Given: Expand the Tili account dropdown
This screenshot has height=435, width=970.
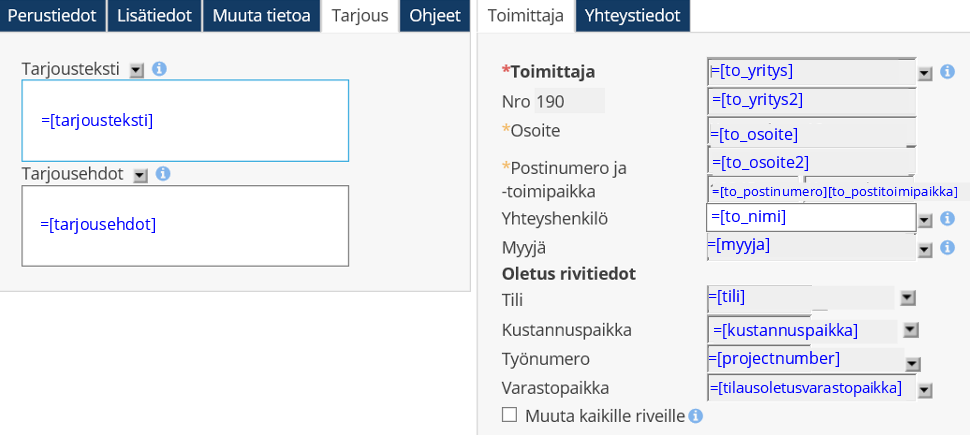Looking at the screenshot, I should pyautogui.click(x=907, y=297).
